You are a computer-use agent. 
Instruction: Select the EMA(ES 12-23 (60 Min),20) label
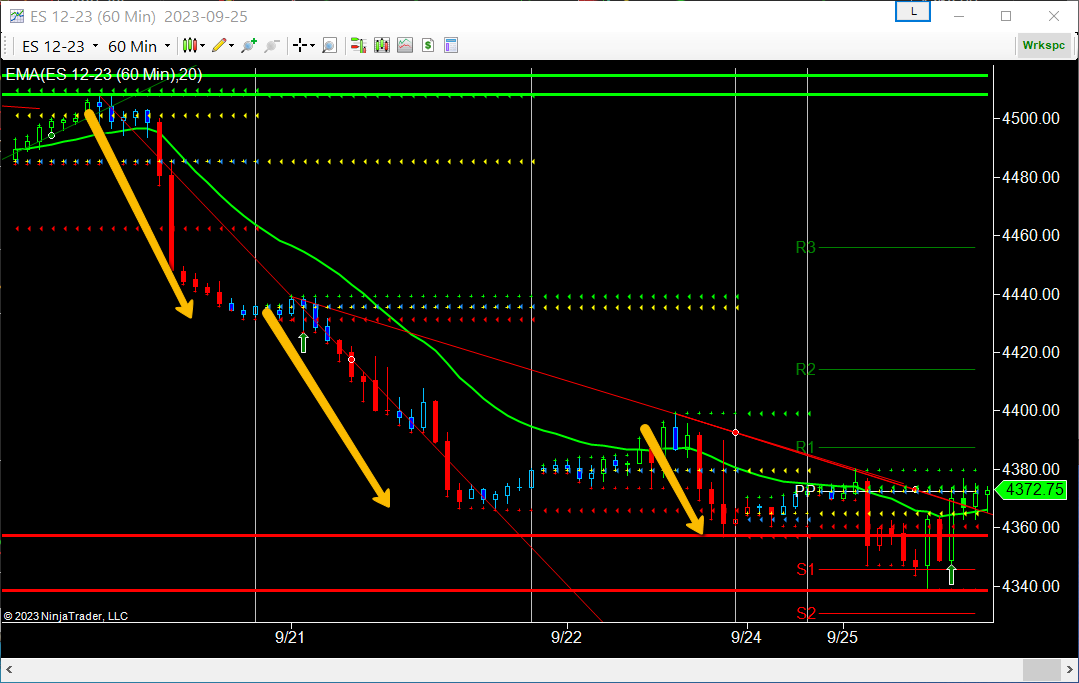[104, 74]
